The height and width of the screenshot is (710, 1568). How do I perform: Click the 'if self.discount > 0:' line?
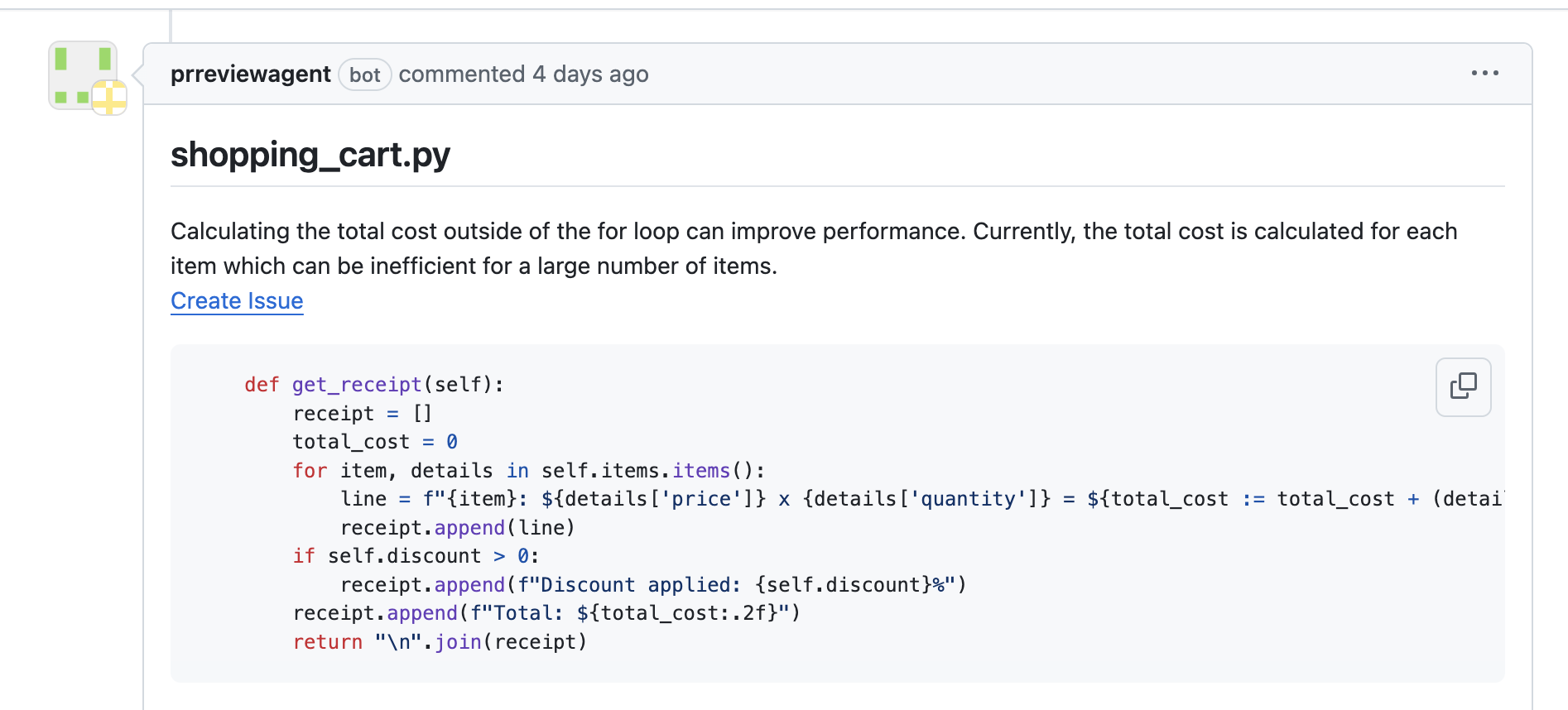point(416,556)
